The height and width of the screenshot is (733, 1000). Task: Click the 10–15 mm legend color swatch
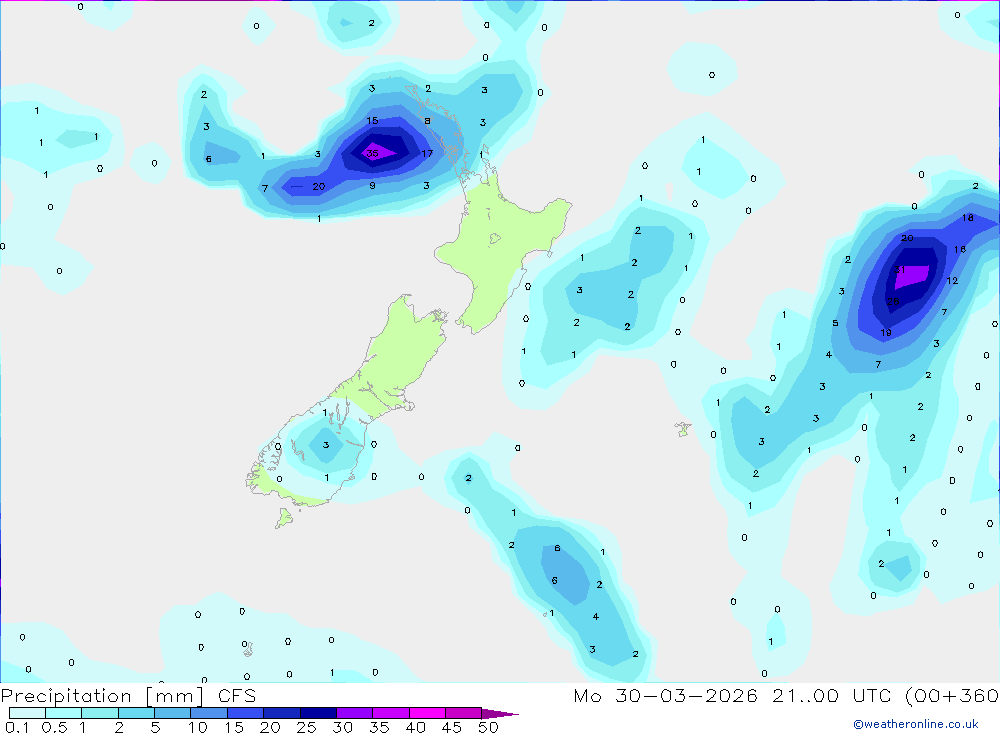[209, 713]
